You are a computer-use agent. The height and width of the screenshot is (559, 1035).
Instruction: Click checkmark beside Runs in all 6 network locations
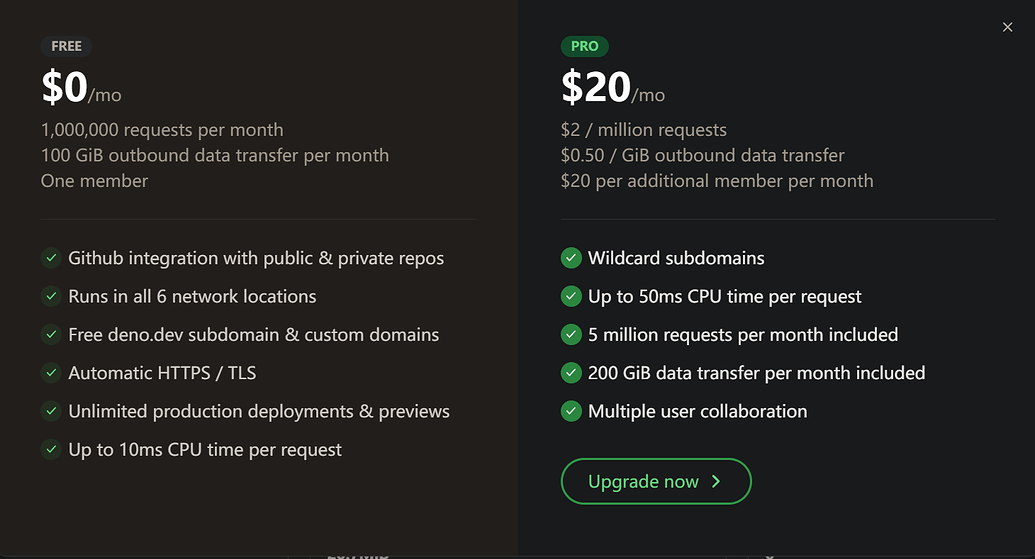(x=51, y=296)
